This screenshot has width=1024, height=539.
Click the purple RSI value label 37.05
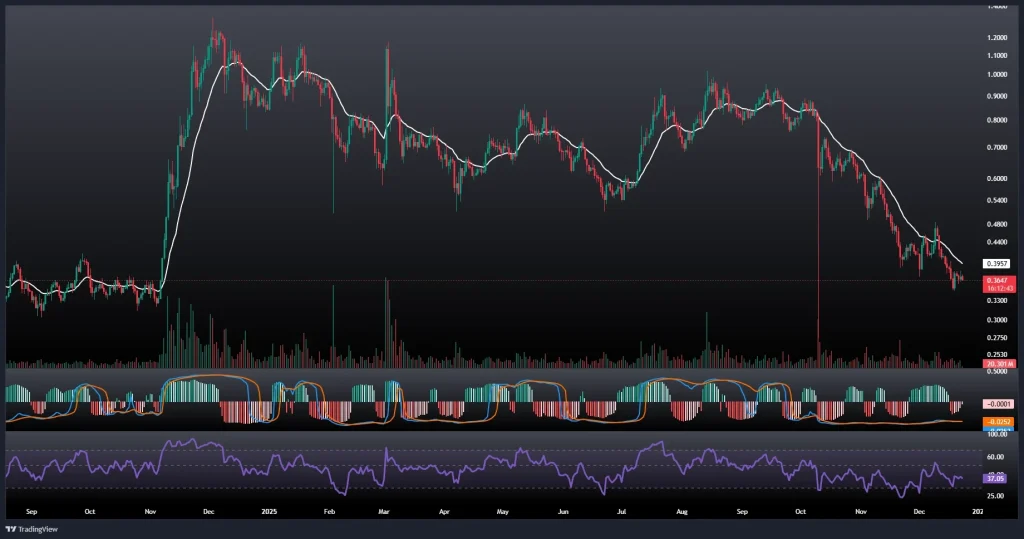coord(994,479)
